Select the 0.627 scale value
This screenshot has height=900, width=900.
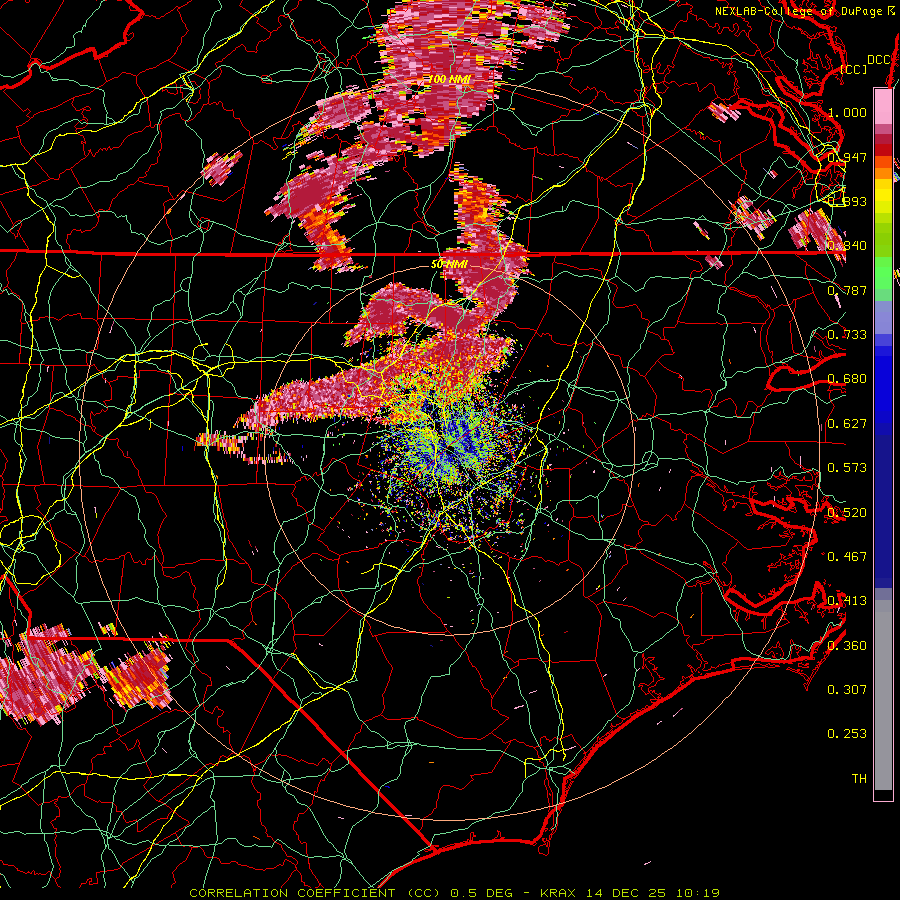847,424
